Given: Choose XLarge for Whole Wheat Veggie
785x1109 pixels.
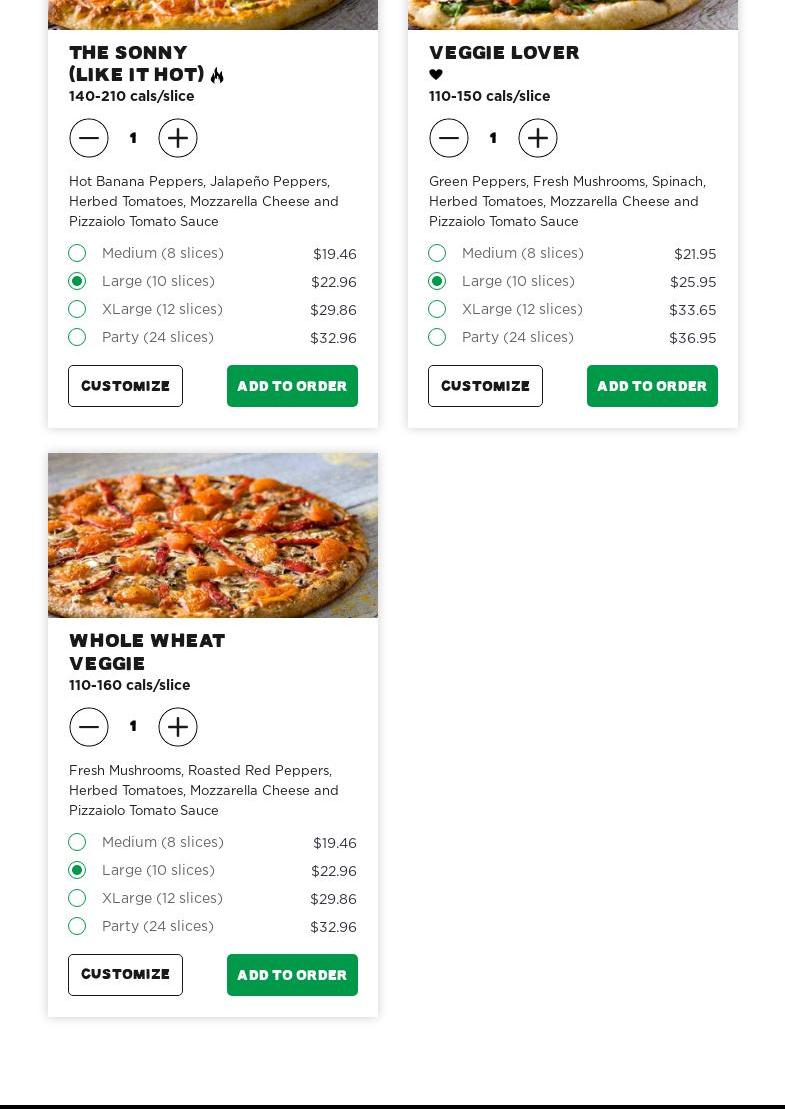Looking at the screenshot, I should coord(77,898).
